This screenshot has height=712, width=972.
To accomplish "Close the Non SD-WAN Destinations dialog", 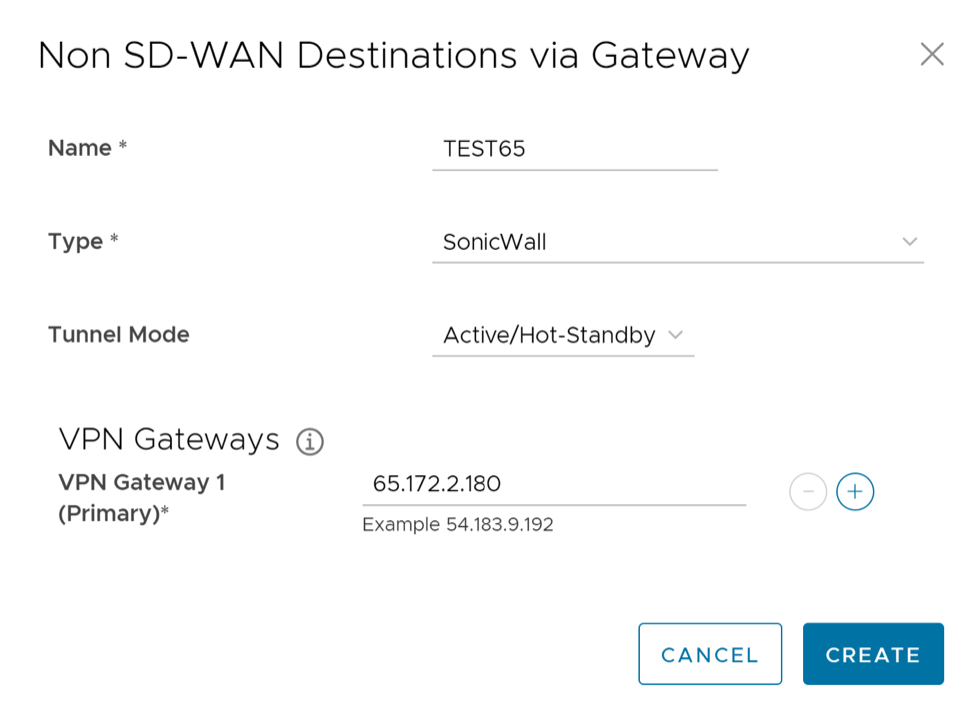I will point(932,55).
